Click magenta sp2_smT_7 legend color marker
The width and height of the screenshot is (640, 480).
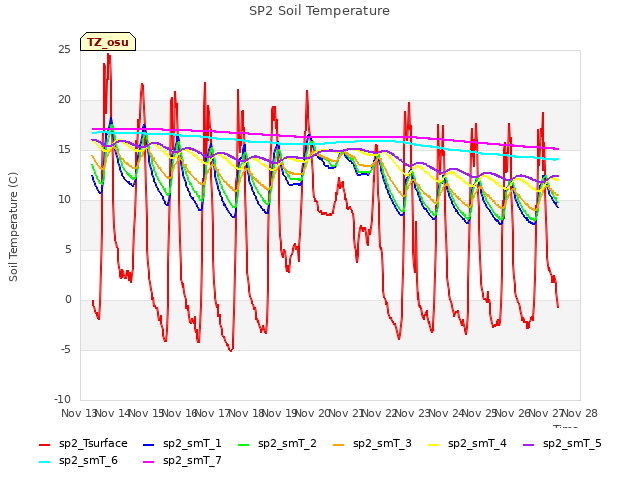click(149, 462)
